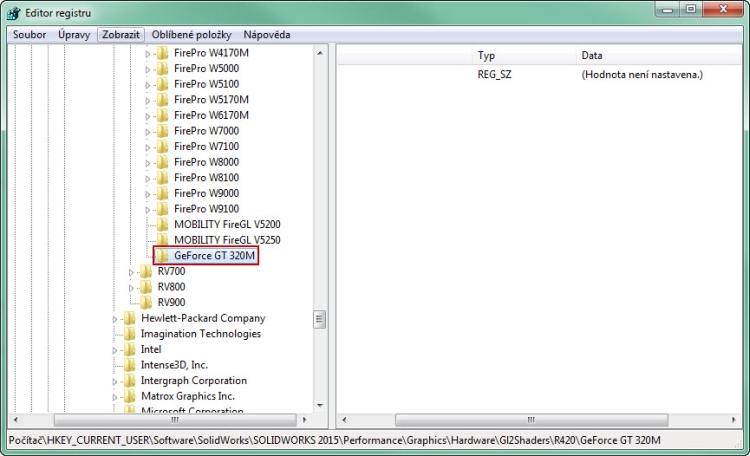750x456 pixels.
Task: Click the FirePro W4170M folder icon
Action: click(x=163, y=53)
